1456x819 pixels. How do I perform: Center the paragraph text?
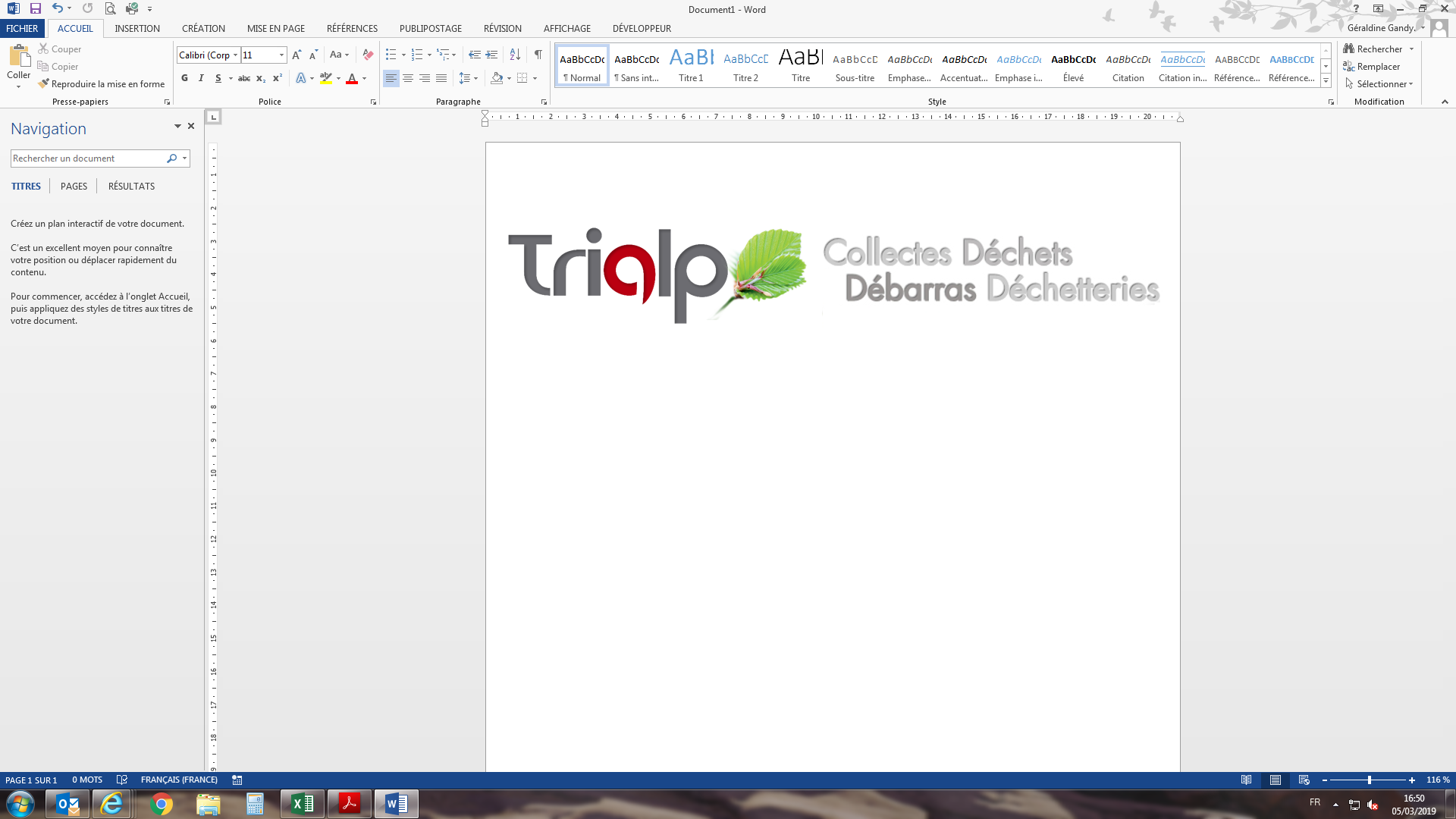click(408, 79)
